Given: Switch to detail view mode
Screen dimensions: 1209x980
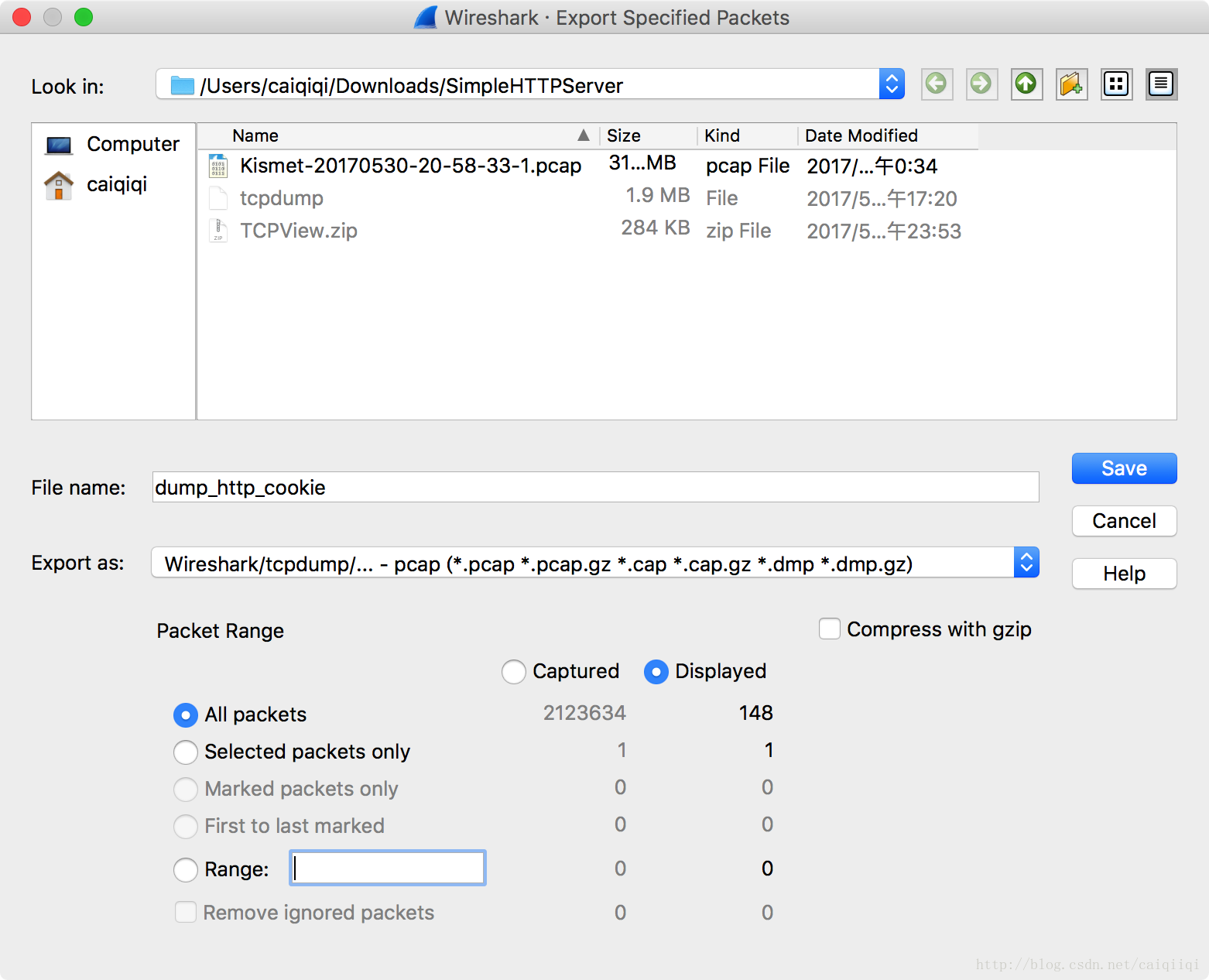Looking at the screenshot, I should [x=1161, y=84].
